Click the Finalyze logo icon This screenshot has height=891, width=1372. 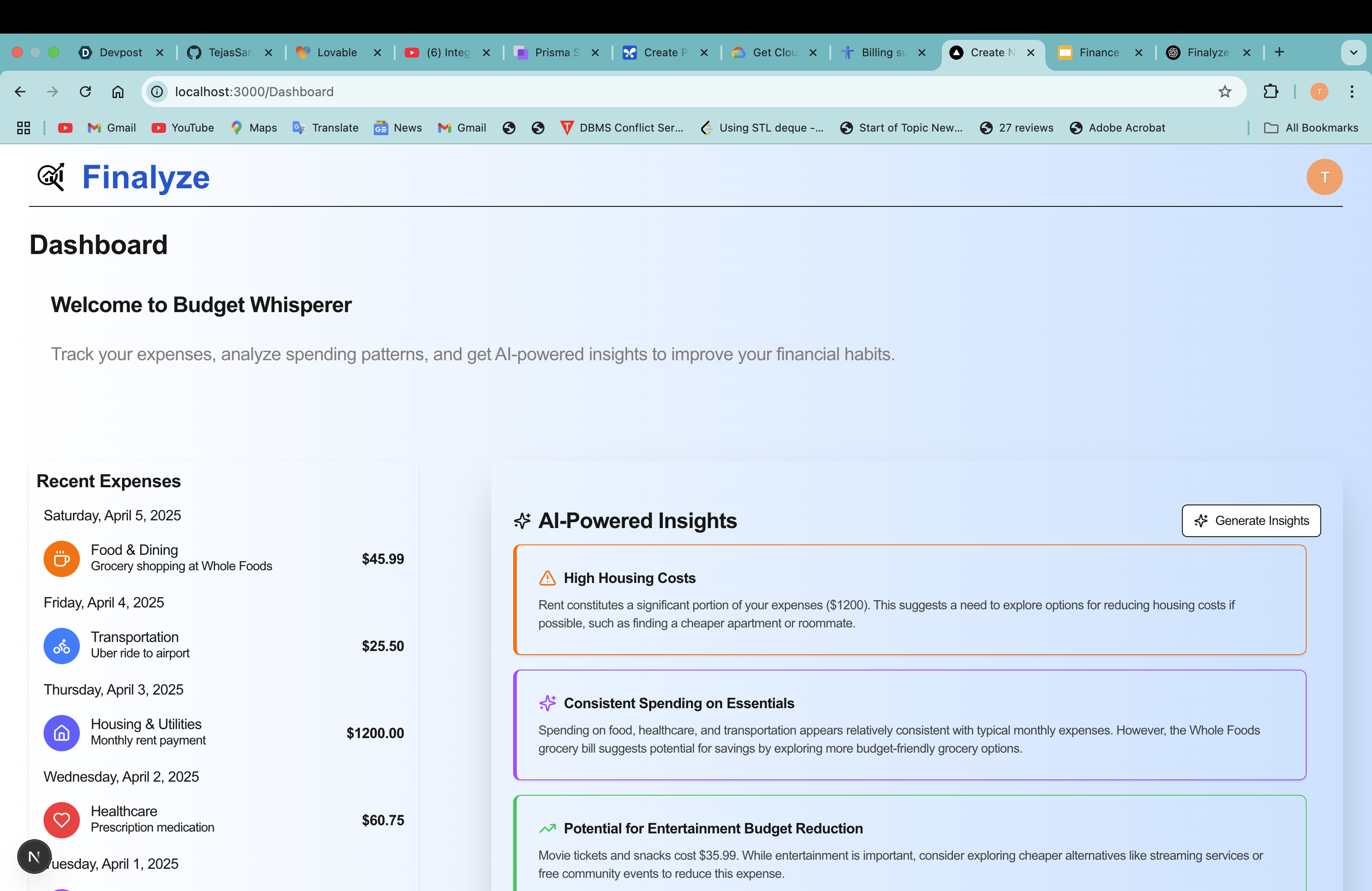click(x=51, y=177)
